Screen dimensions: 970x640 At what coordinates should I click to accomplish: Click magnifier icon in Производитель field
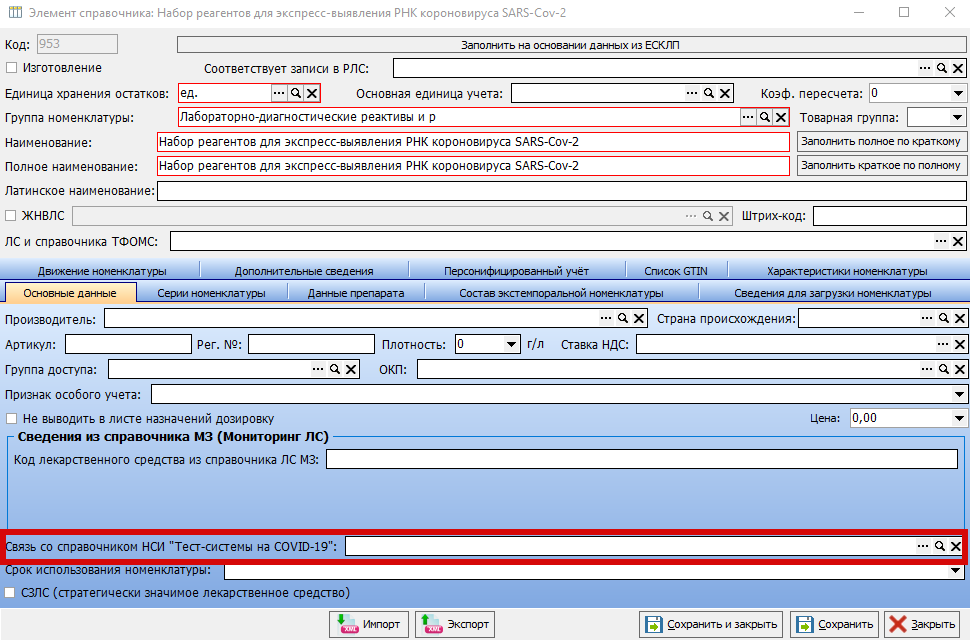pyautogui.click(x=622, y=319)
